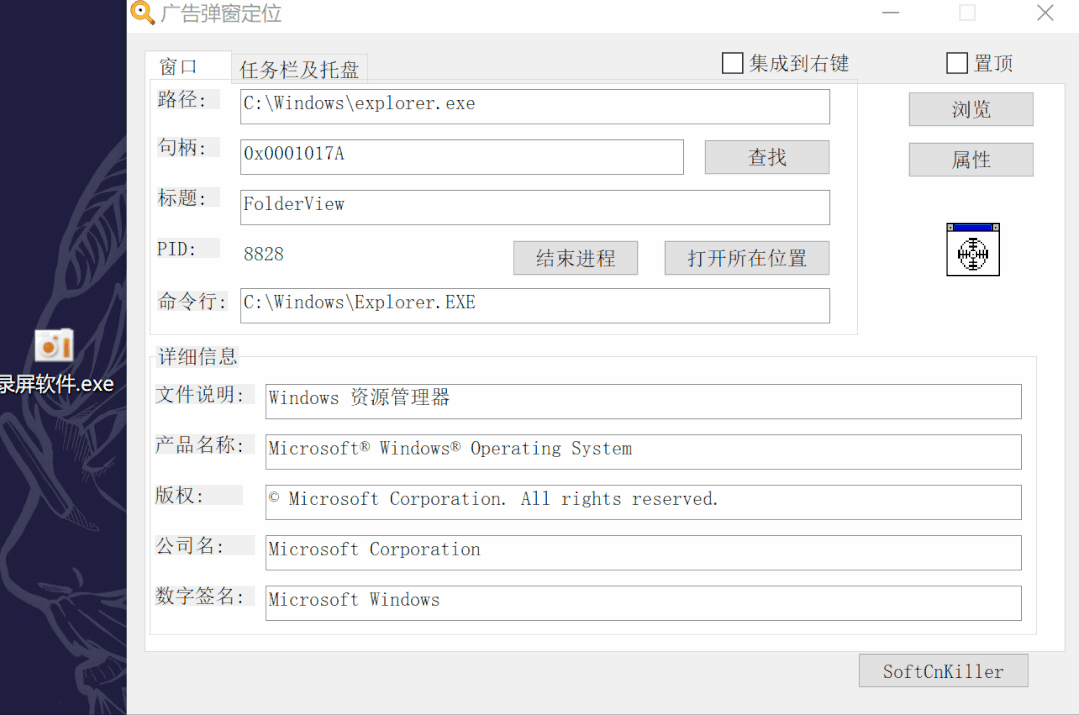
Task: Switch to the 窗口 tab
Action: click(188, 67)
